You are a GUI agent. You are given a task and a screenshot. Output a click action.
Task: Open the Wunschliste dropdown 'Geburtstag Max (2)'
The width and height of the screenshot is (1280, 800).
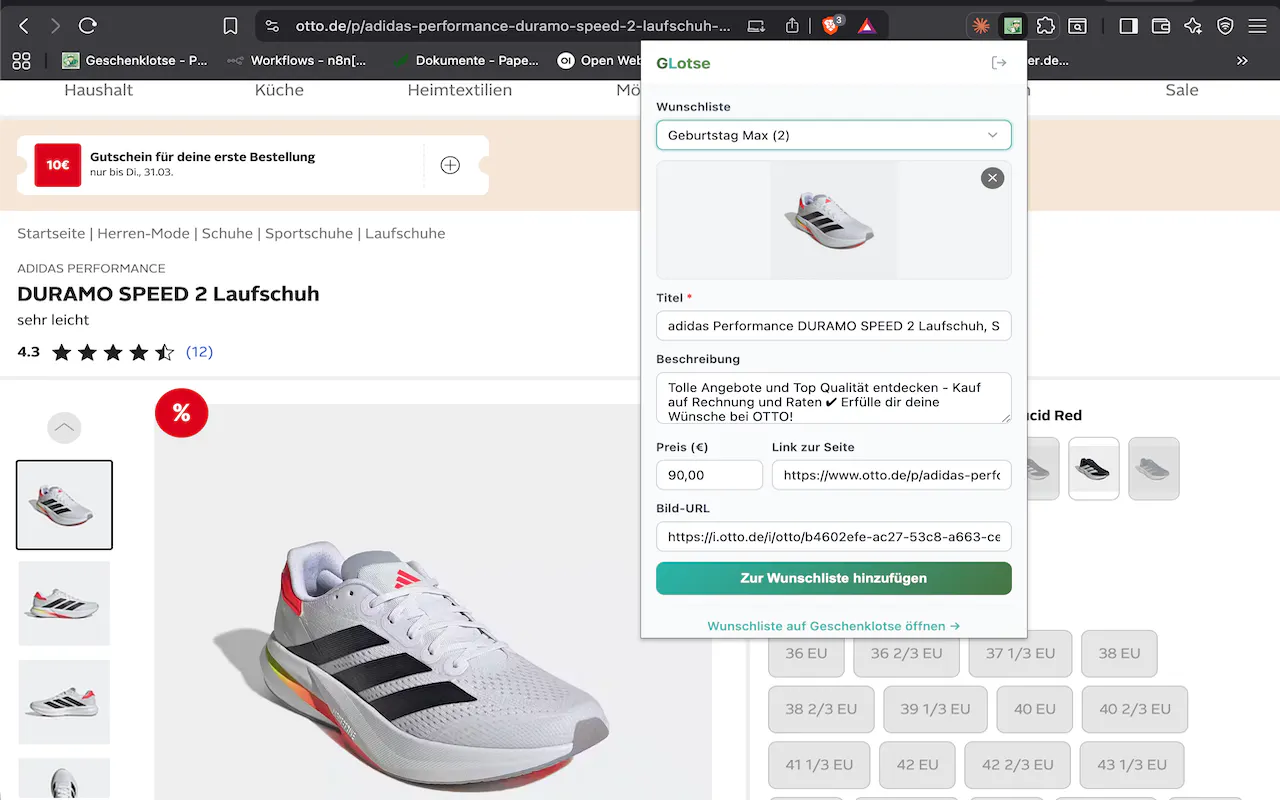pyautogui.click(x=833, y=135)
